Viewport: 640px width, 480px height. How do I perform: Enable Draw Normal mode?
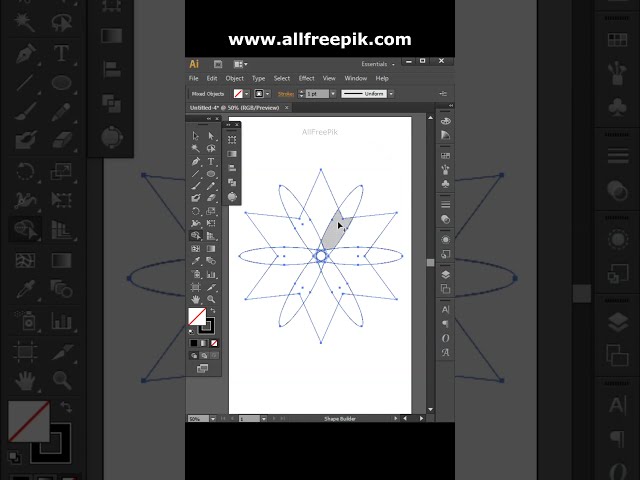(x=193, y=356)
